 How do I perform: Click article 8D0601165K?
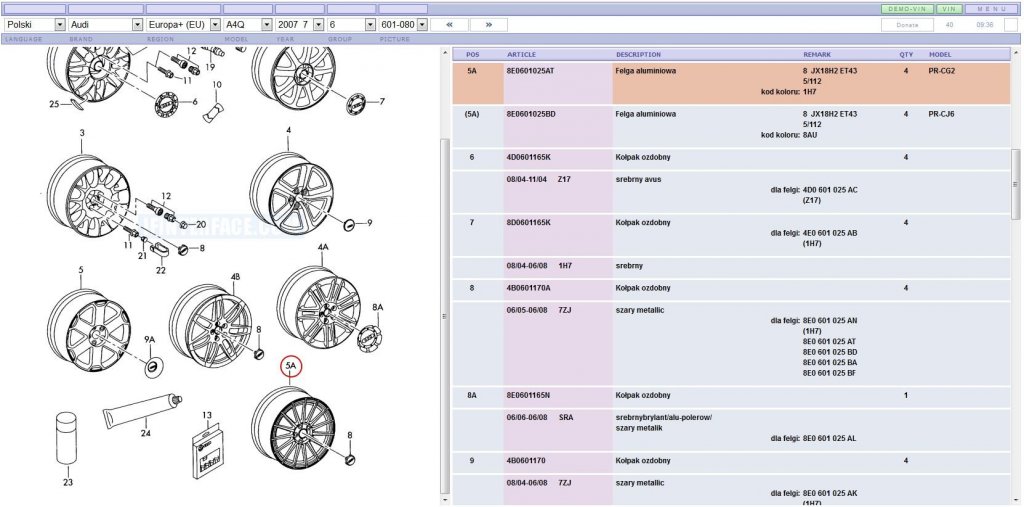click(528, 223)
